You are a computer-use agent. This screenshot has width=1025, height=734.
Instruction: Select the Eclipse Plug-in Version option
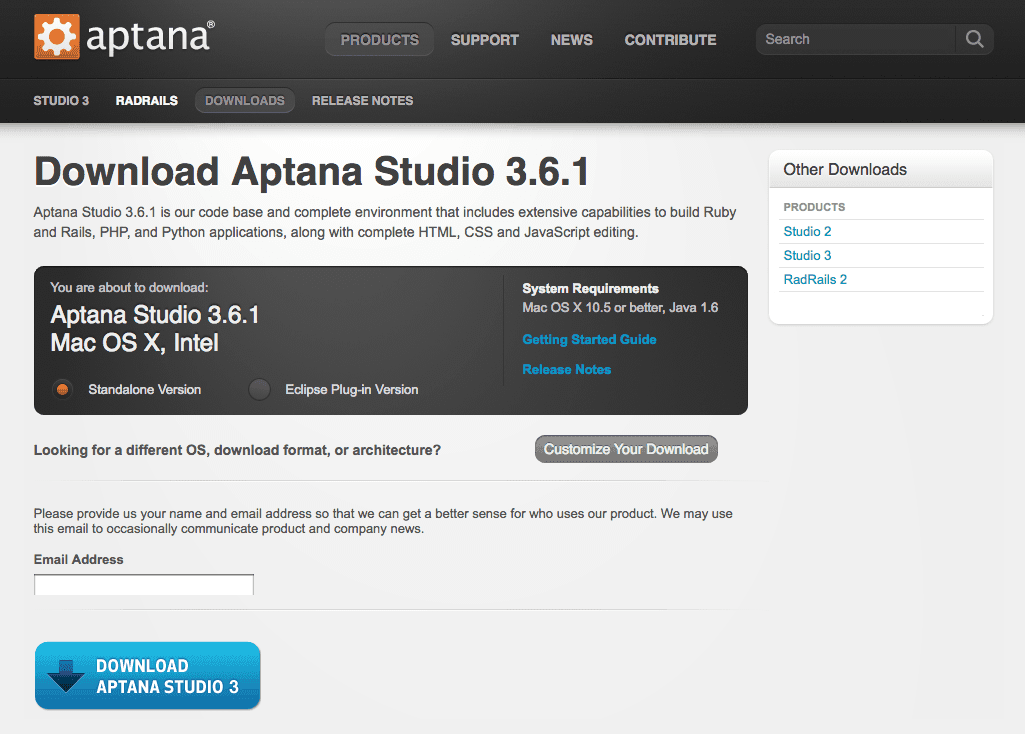coord(259,389)
